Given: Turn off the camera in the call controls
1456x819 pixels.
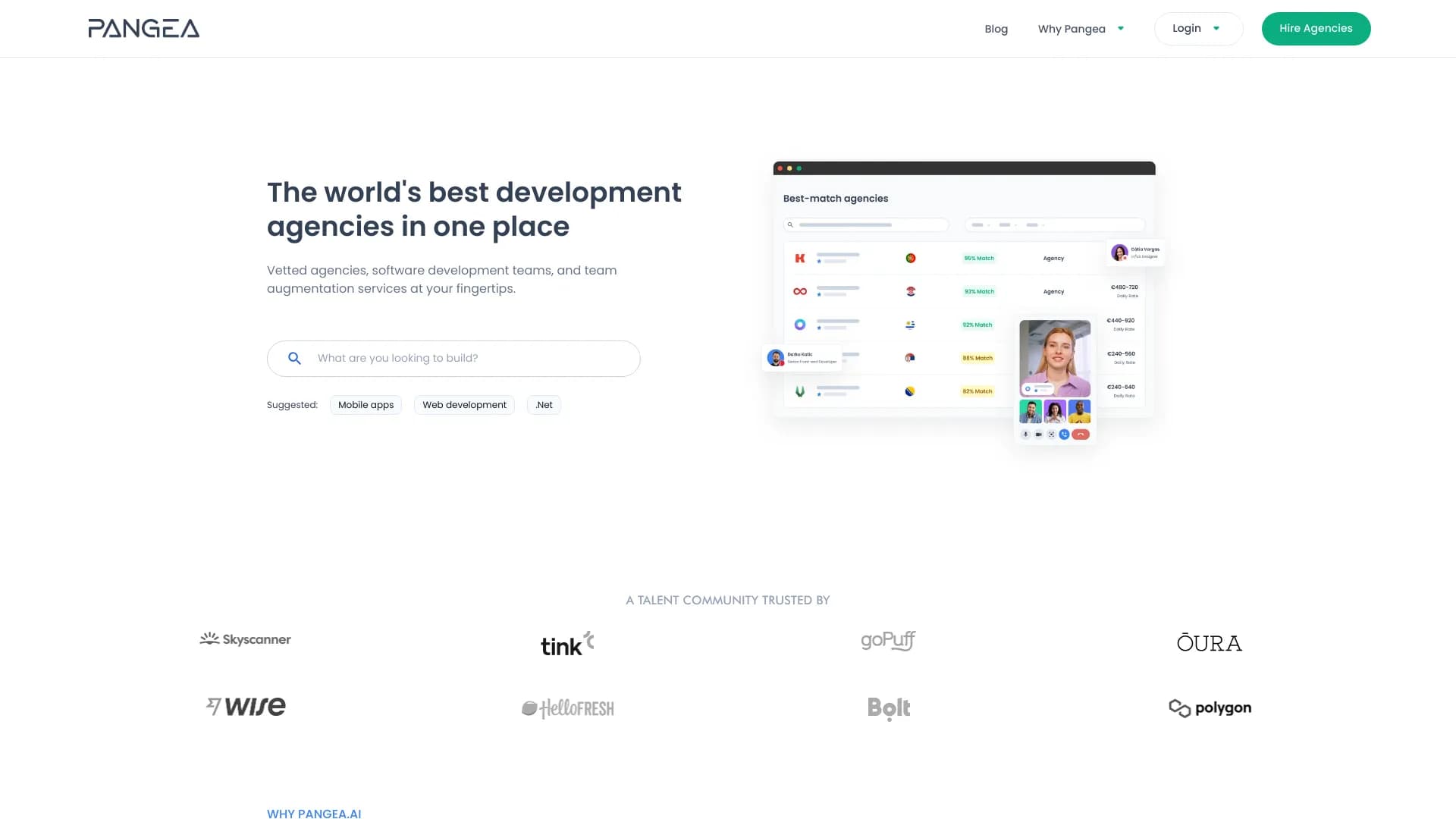Looking at the screenshot, I should [x=1038, y=435].
